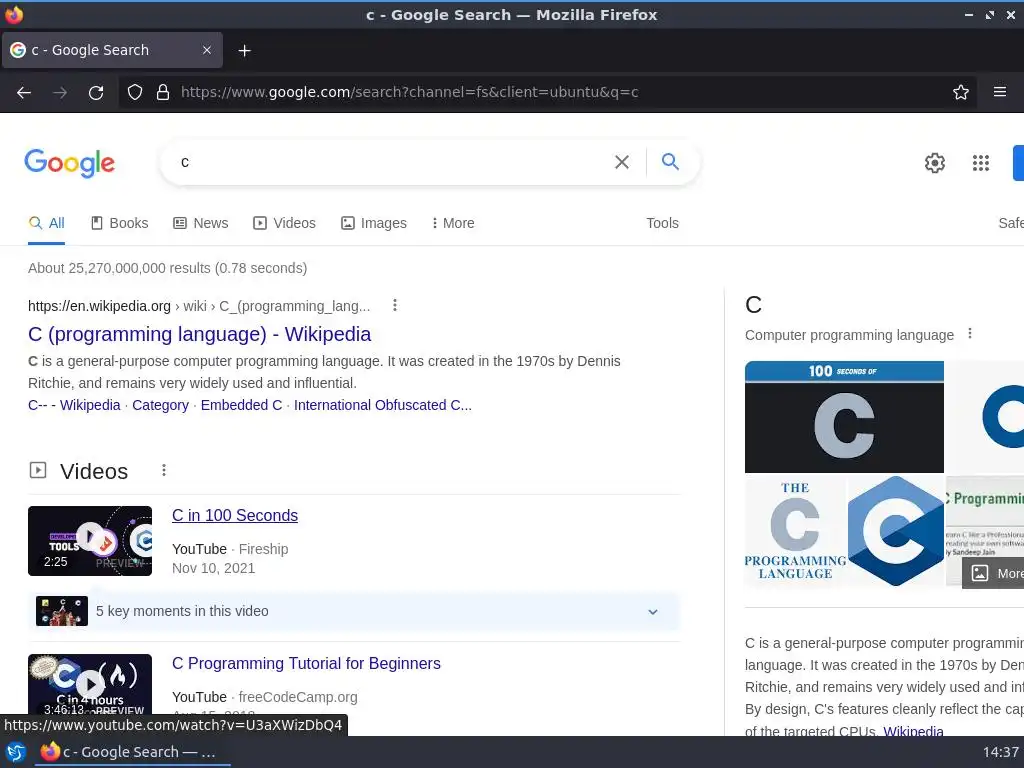Go back with Firefox back arrow
The image size is (1024, 768).
[x=24, y=92]
